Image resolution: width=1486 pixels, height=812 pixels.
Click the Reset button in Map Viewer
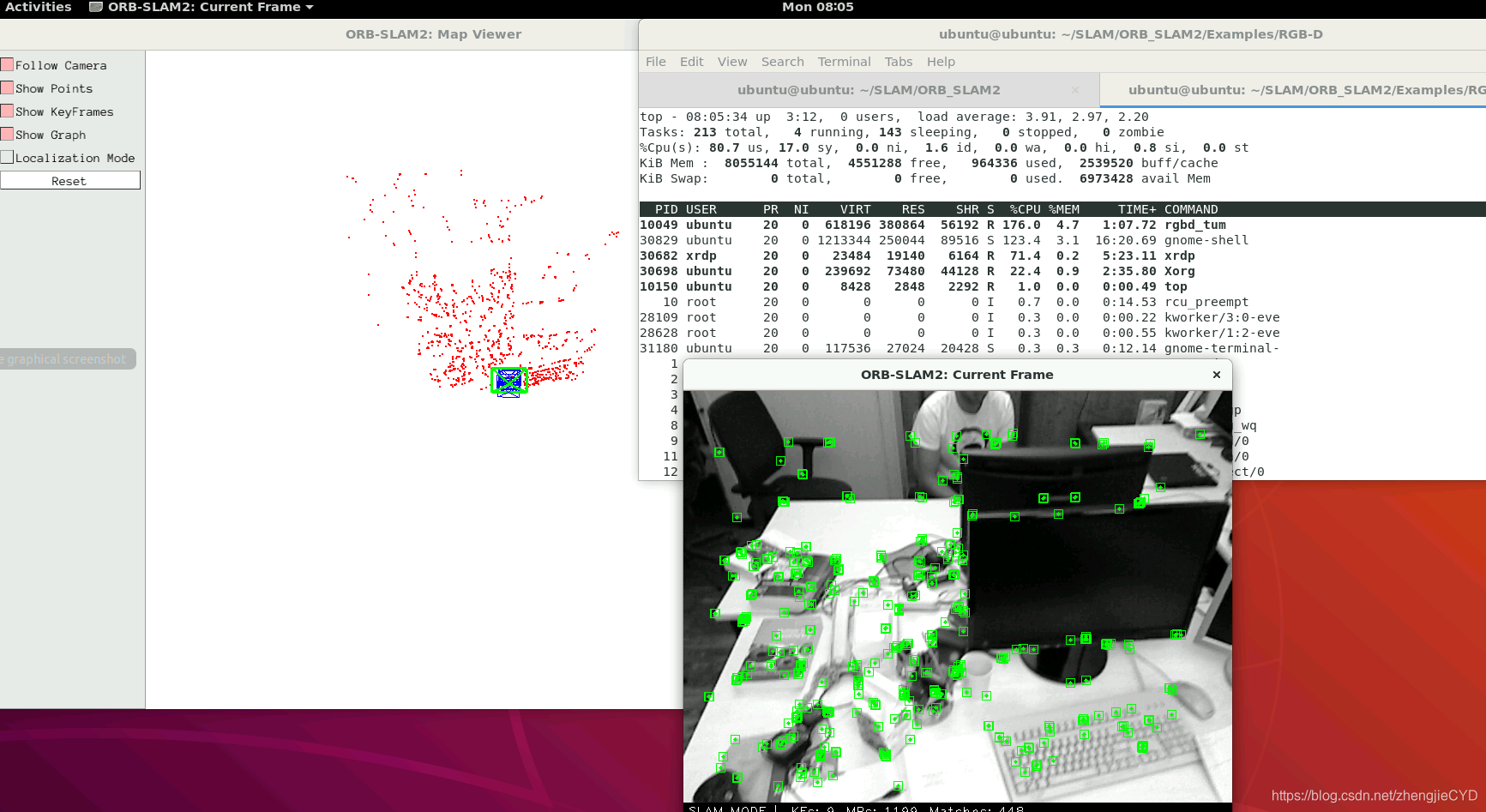[x=69, y=181]
